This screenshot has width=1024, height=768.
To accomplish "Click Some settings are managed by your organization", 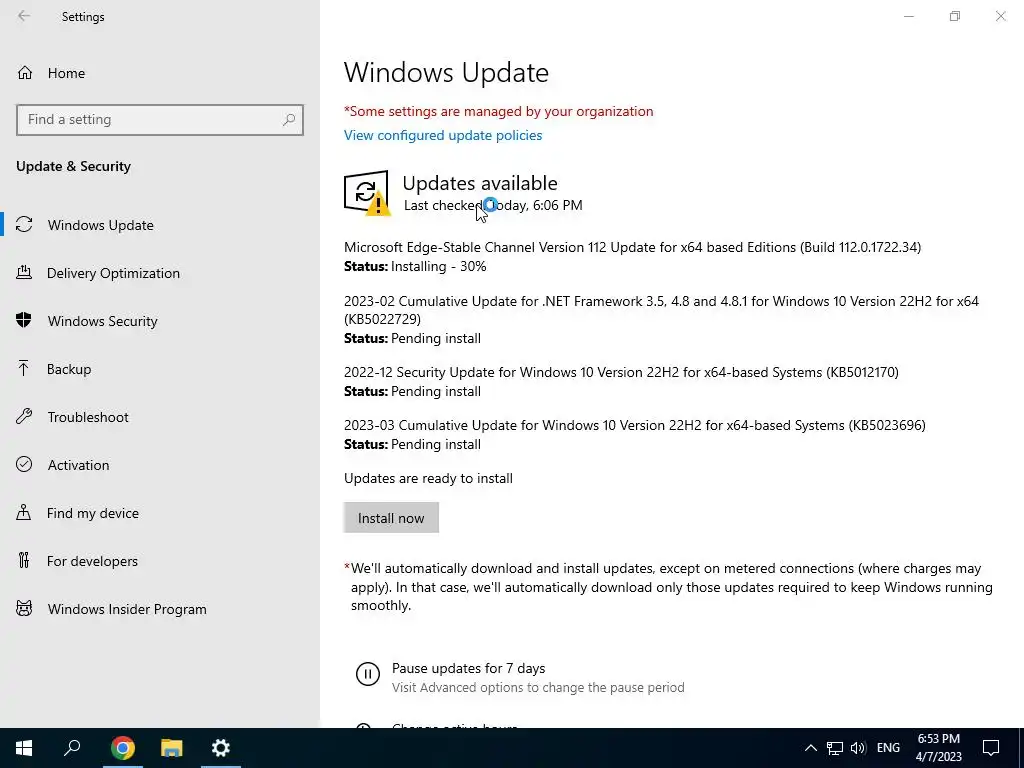I will click(498, 111).
